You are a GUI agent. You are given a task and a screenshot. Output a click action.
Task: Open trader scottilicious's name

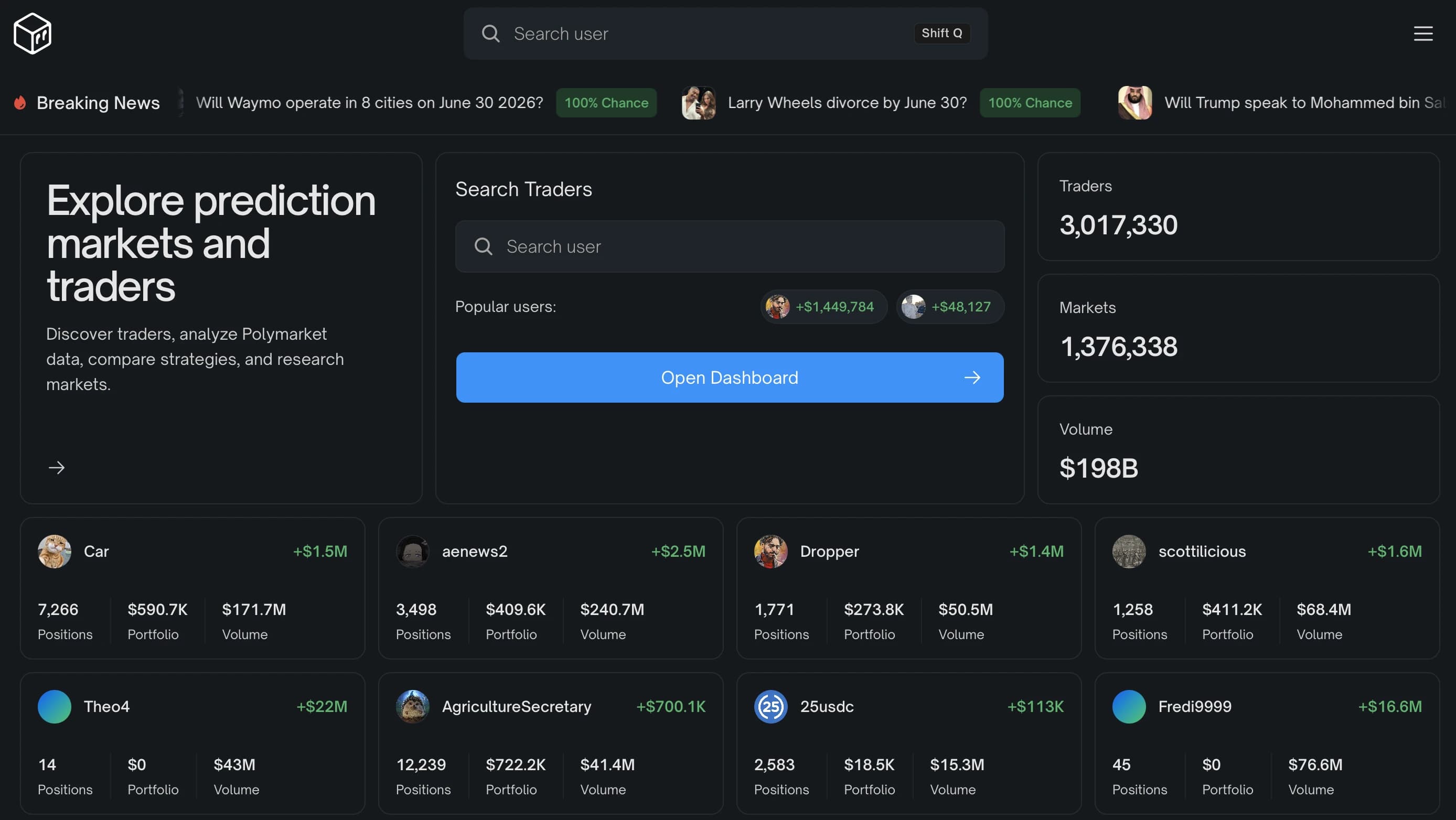tap(1202, 551)
